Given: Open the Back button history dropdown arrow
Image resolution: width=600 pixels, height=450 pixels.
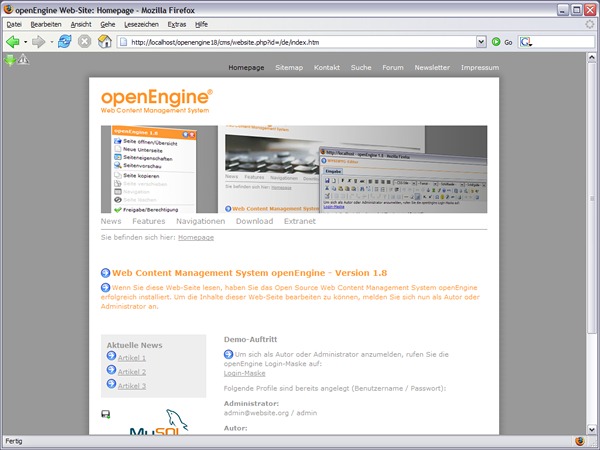Looking at the screenshot, I should click(26, 42).
